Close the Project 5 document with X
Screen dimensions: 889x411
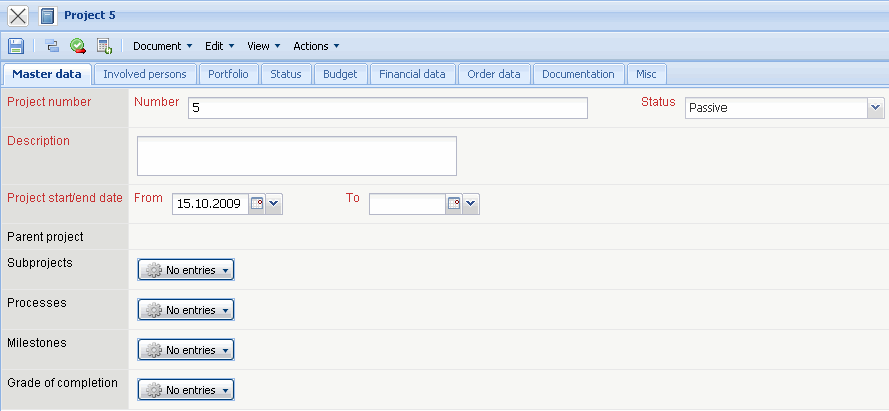click(x=18, y=16)
